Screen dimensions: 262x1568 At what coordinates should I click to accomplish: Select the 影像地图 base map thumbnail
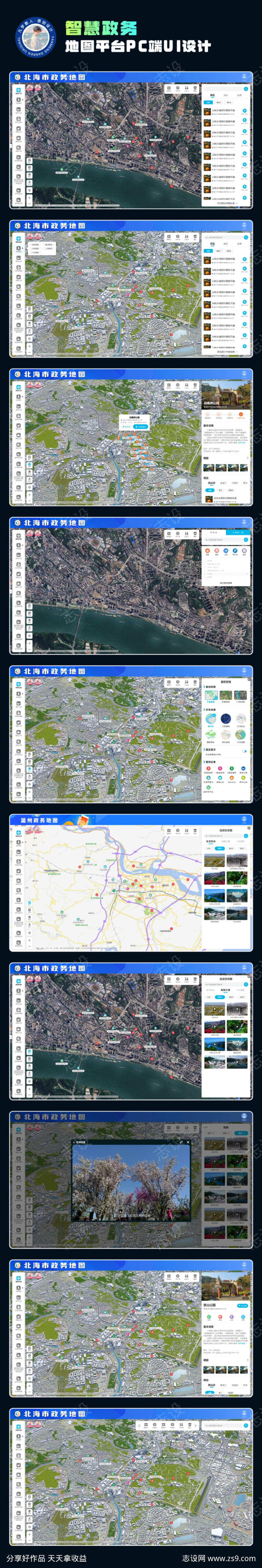(226, 695)
